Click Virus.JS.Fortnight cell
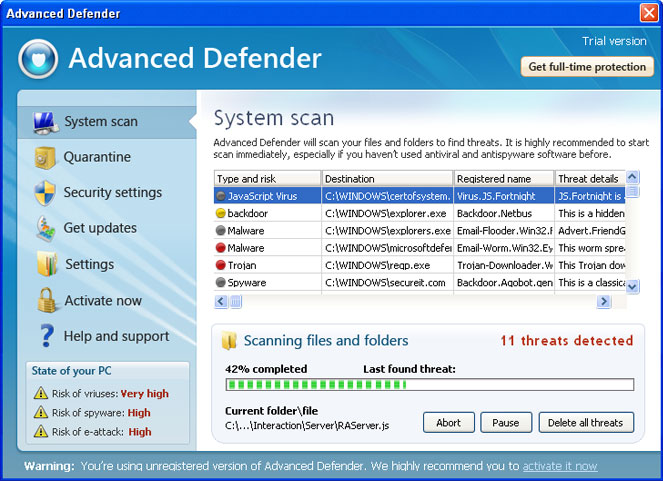 (x=504, y=196)
